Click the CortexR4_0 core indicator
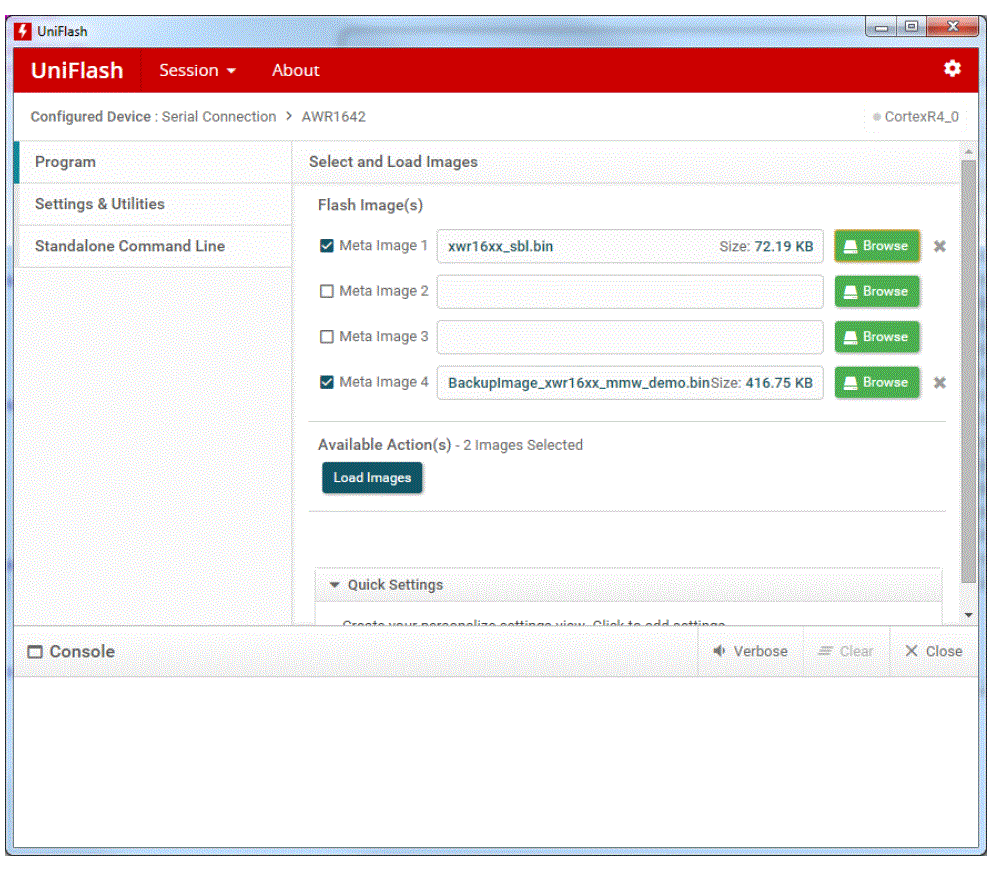Viewport: 1007px width, 870px height. point(916,117)
